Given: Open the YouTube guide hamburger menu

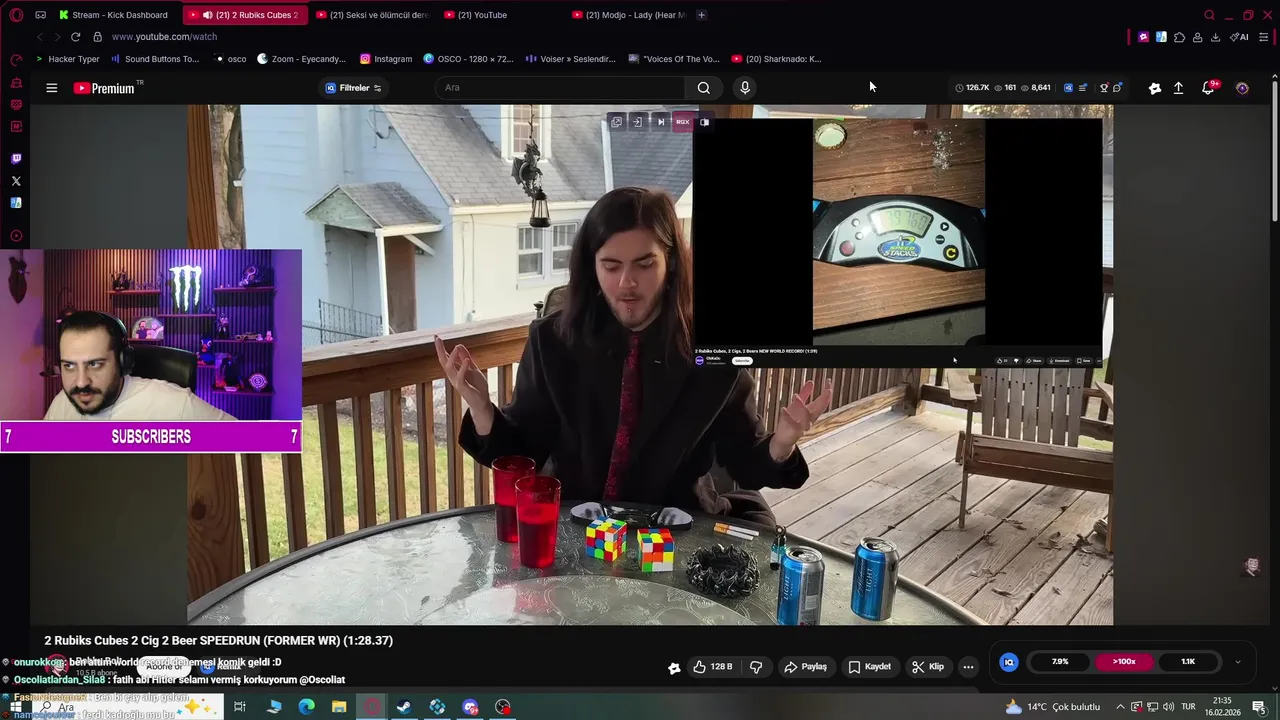Looking at the screenshot, I should pyautogui.click(x=51, y=88).
